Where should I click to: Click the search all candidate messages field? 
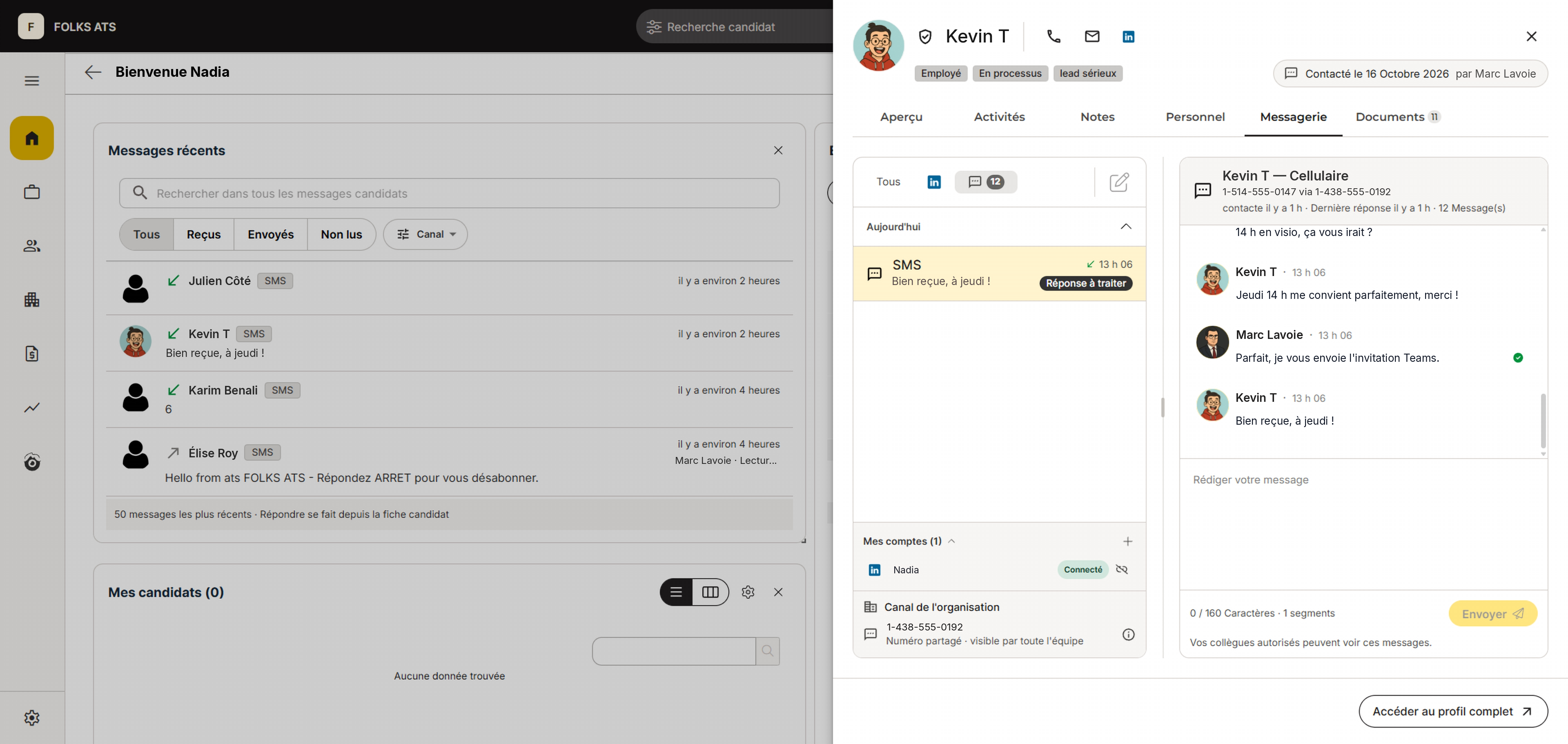(x=449, y=194)
